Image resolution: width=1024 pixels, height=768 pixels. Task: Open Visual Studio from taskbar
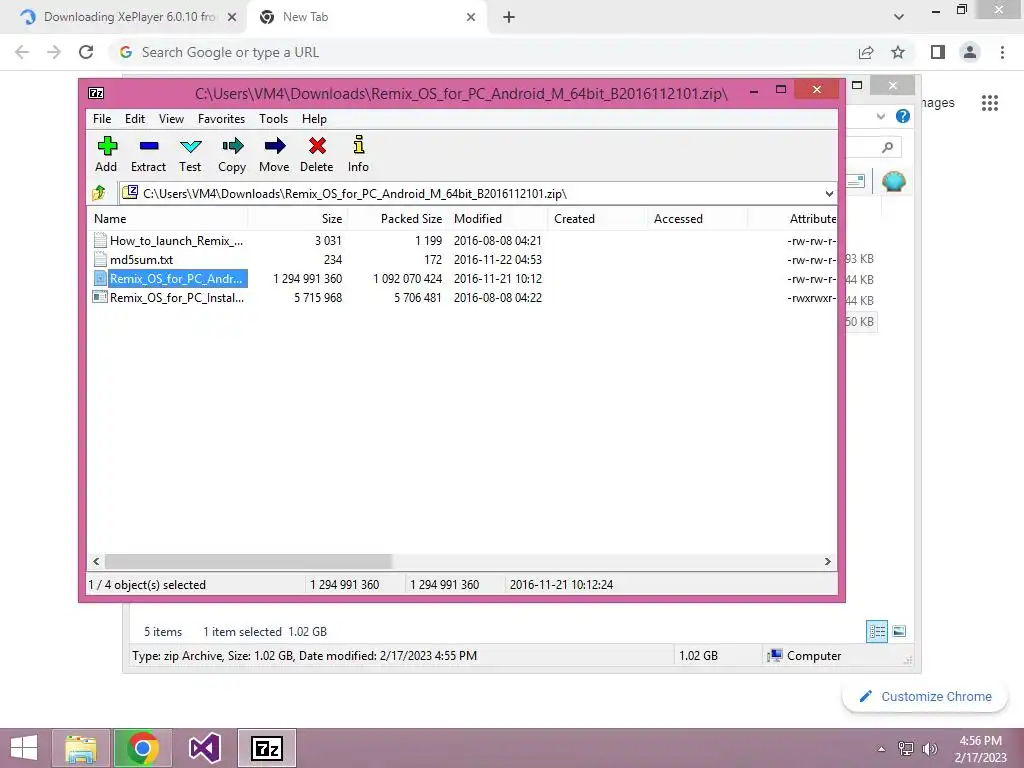(204, 748)
